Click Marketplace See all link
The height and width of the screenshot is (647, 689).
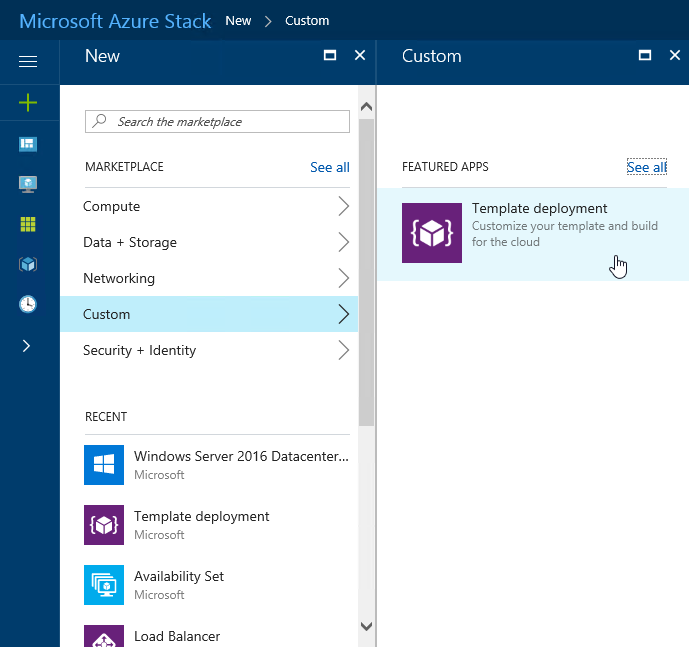tap(330, 167)
